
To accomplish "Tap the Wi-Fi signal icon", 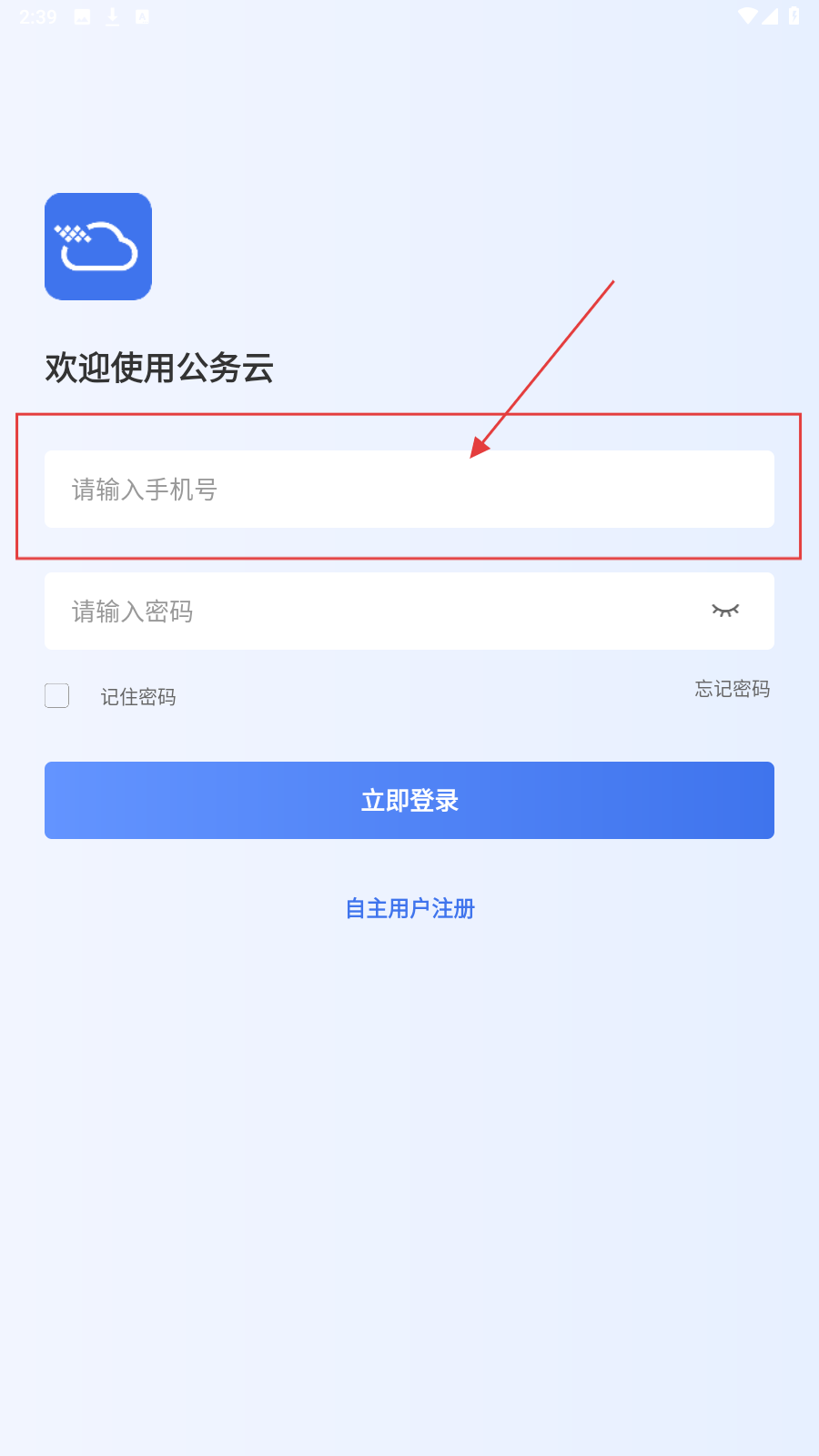I will coord(747,15).
